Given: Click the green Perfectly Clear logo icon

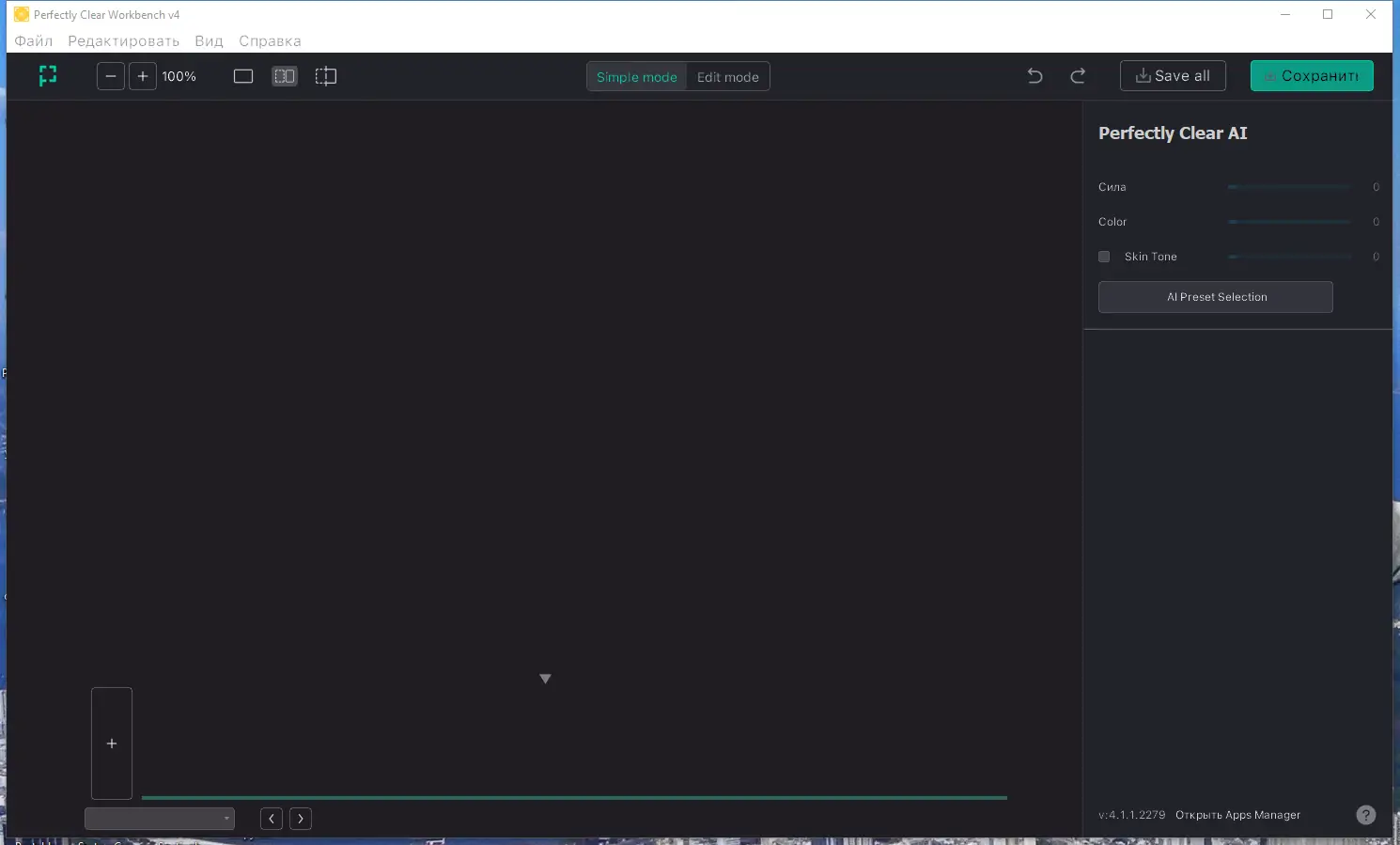Looking at the screenshot, I should point(48,76).
